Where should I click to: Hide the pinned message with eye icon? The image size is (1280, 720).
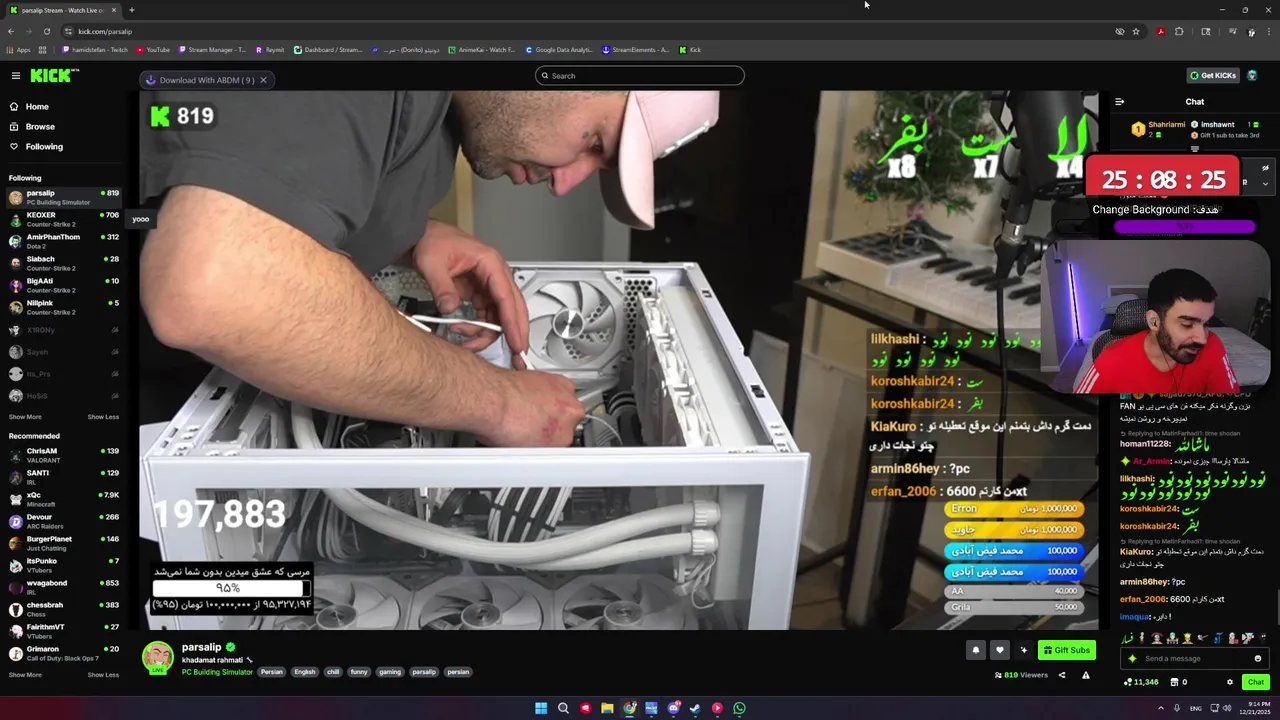1265,168
